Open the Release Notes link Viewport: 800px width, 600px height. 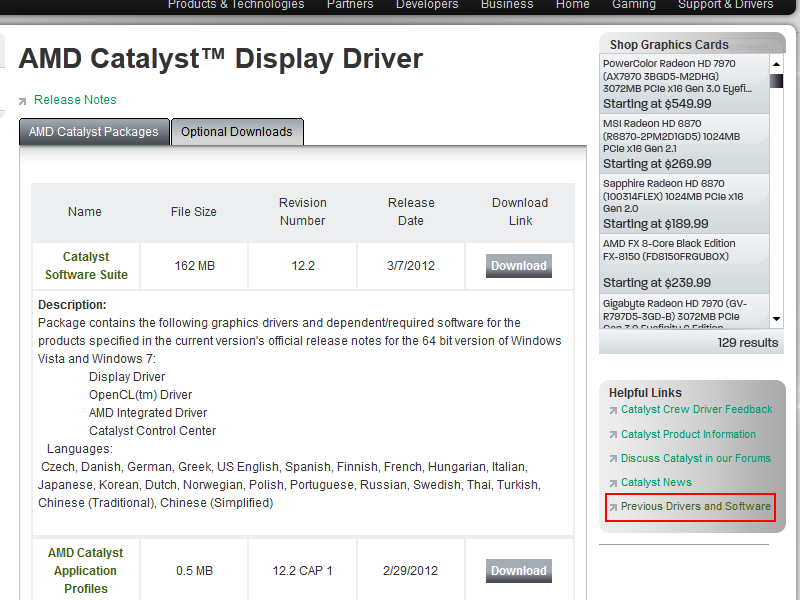pyautogui.click(x=75, y=99)
